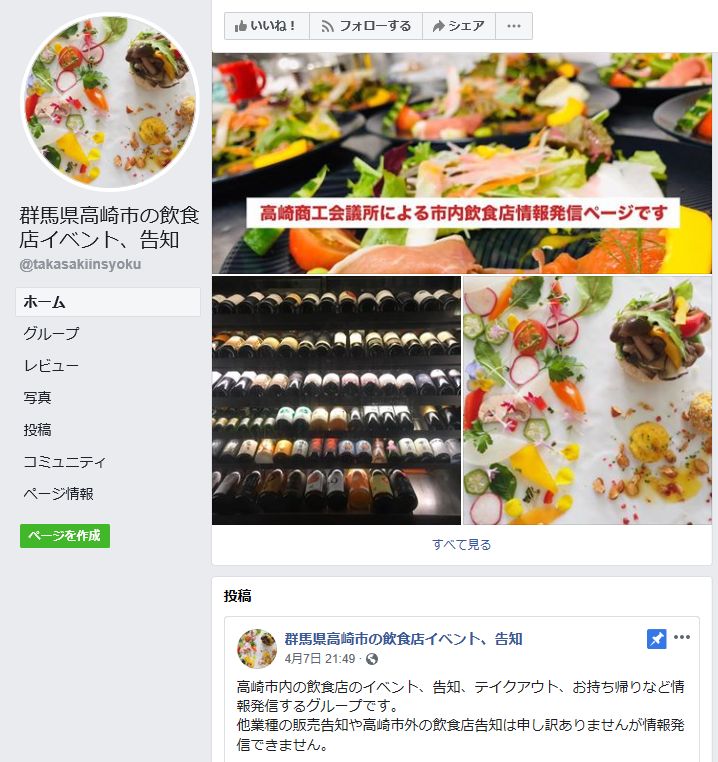Go to the レビュー section
The image size is (718, 762).
pos(51,365)
